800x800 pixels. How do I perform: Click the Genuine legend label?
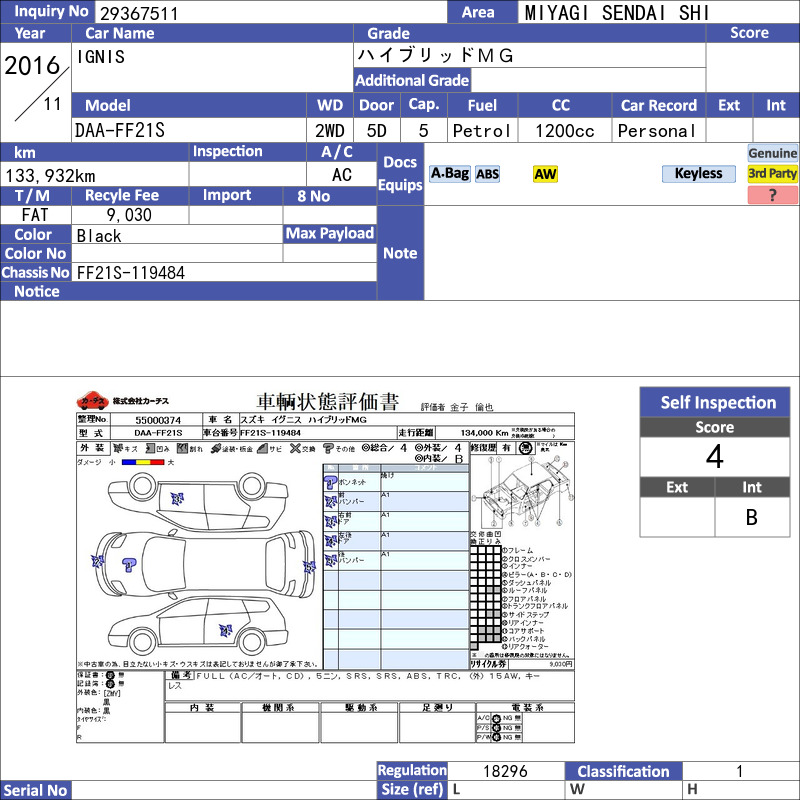[x=772, y=153]
